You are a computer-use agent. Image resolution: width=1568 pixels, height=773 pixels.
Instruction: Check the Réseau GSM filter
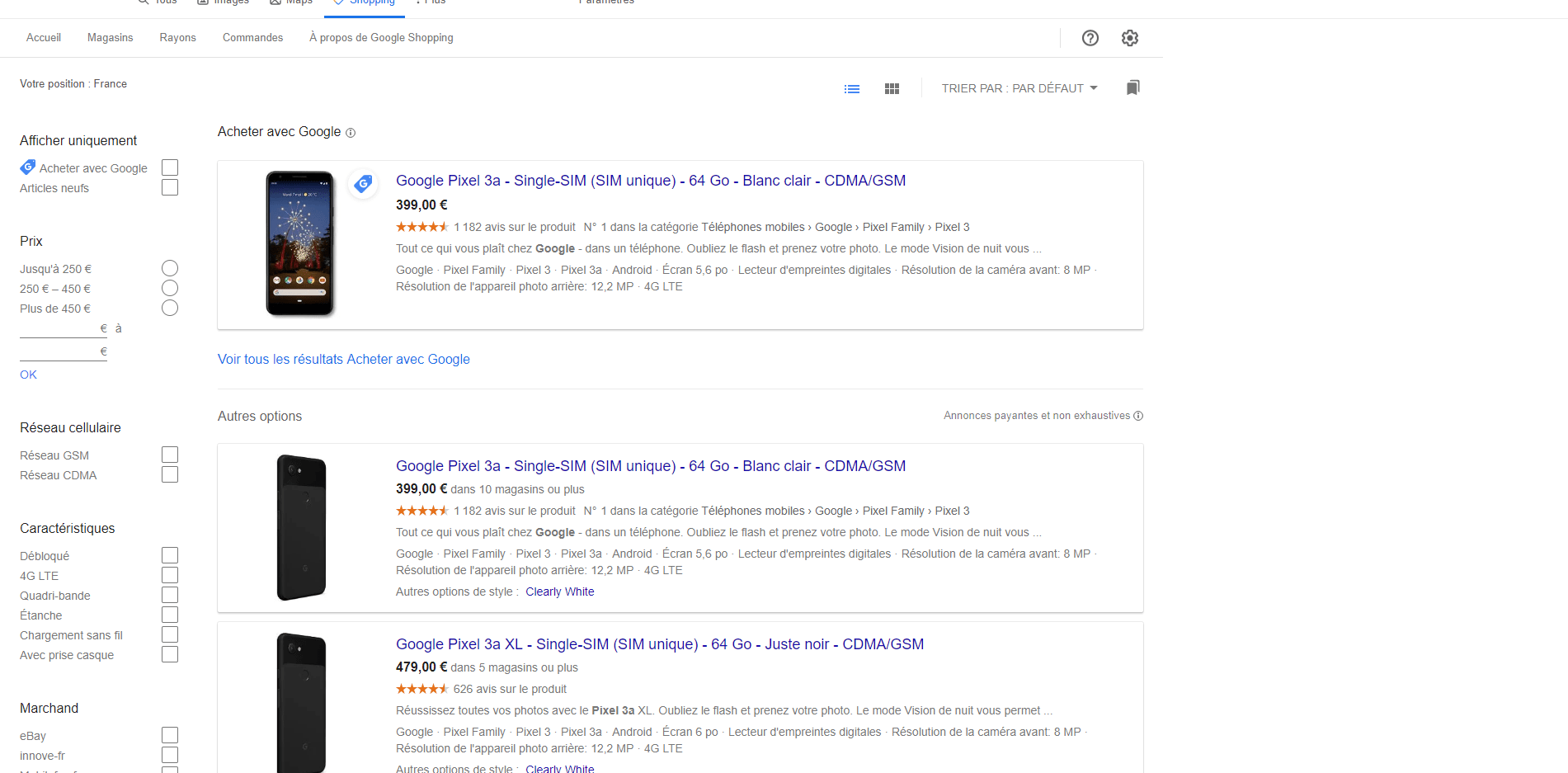170,455
